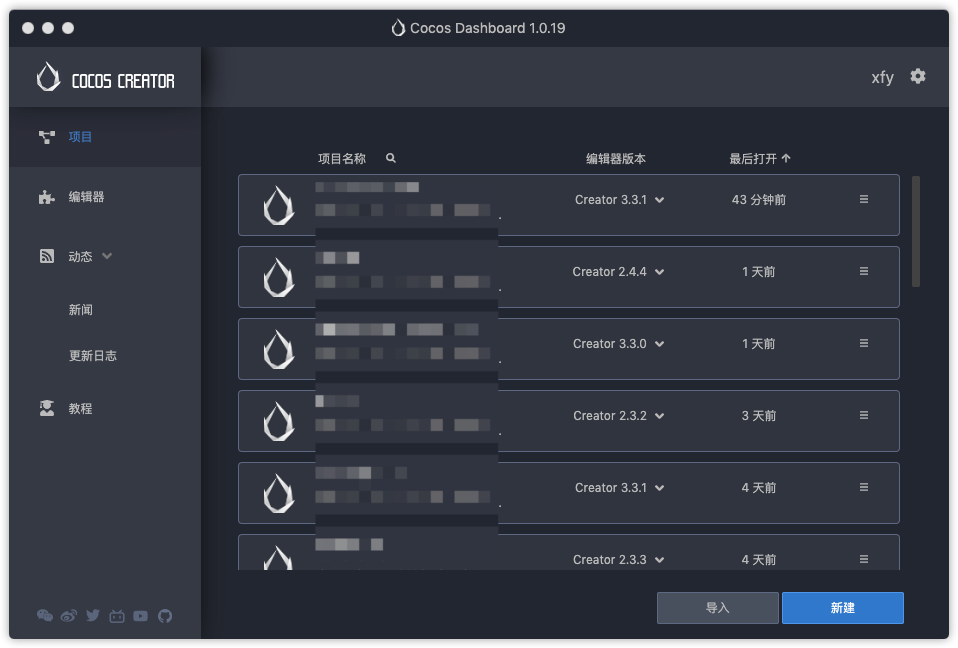Switch to the 编辑器 sidebar tab

pyautogui.click(x=105, y=197)
